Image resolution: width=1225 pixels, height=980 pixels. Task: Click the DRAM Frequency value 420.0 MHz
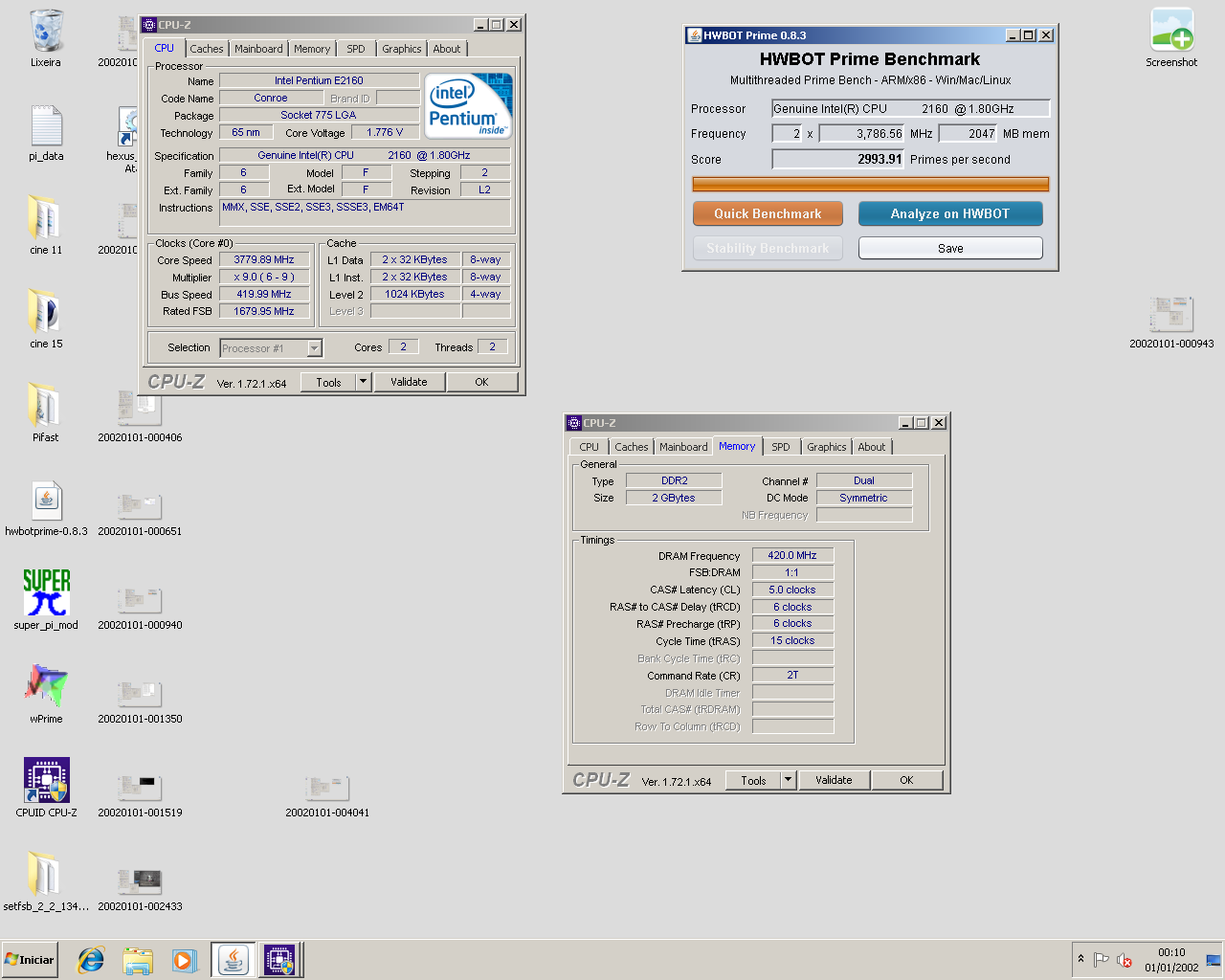tap(792, 555)
